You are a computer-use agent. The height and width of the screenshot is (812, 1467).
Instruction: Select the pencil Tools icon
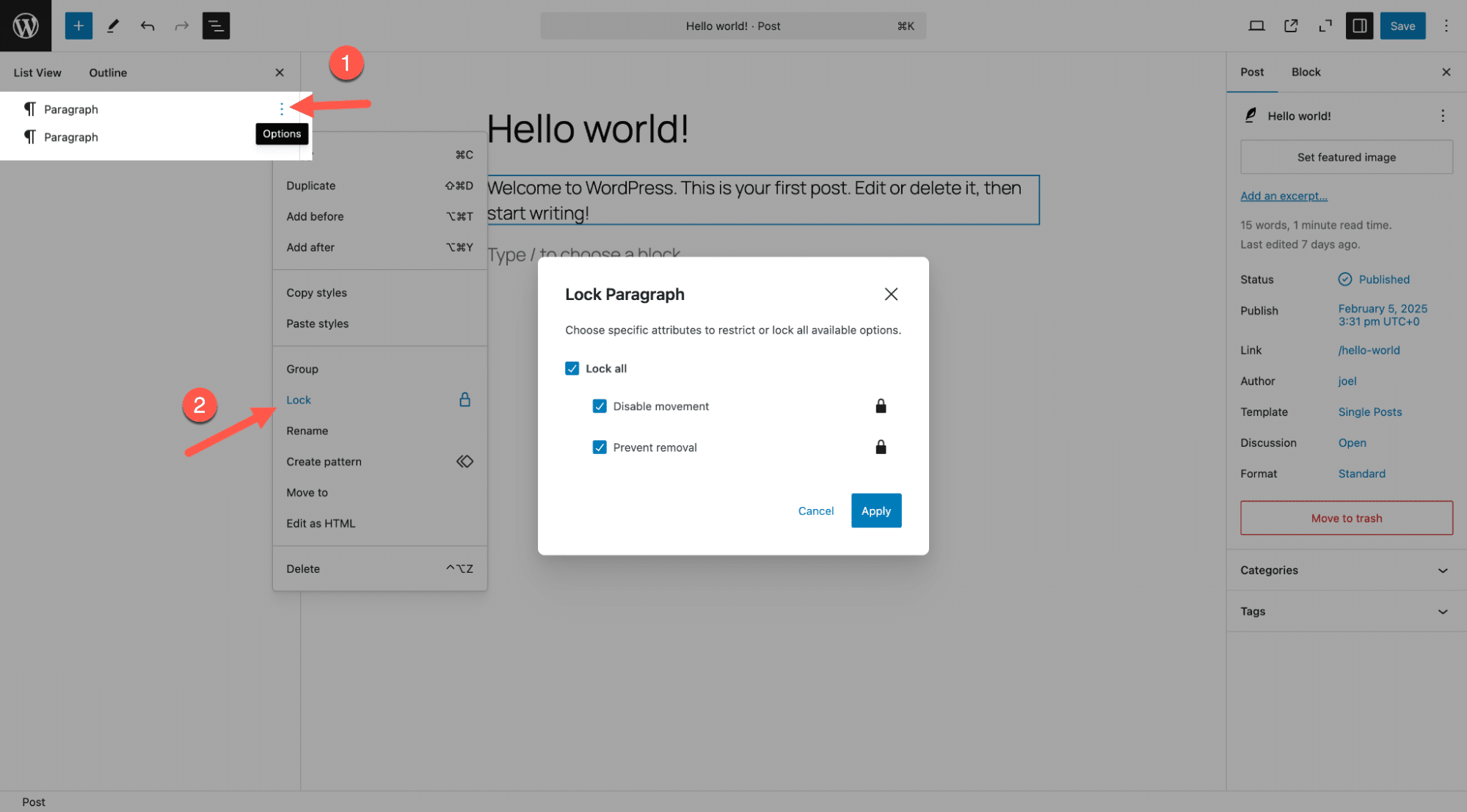point(113,26)
